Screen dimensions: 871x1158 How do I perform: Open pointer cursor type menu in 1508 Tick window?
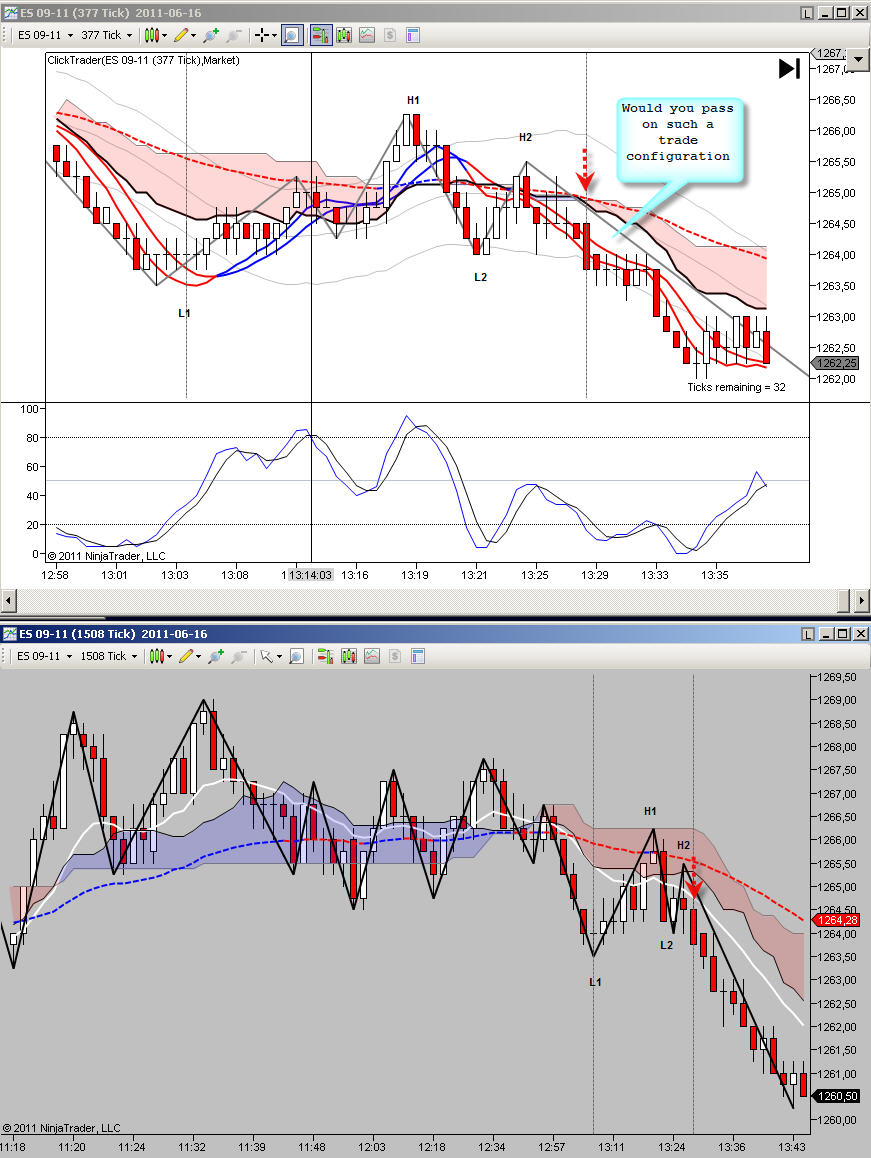point(270,656)
